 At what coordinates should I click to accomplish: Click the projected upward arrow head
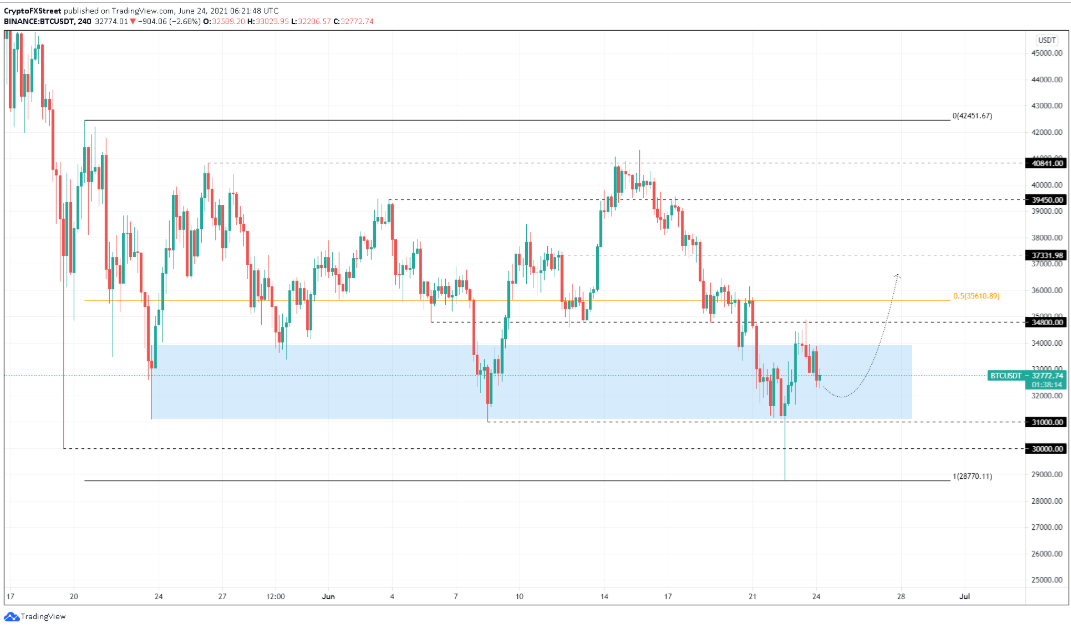click(898, 273)
